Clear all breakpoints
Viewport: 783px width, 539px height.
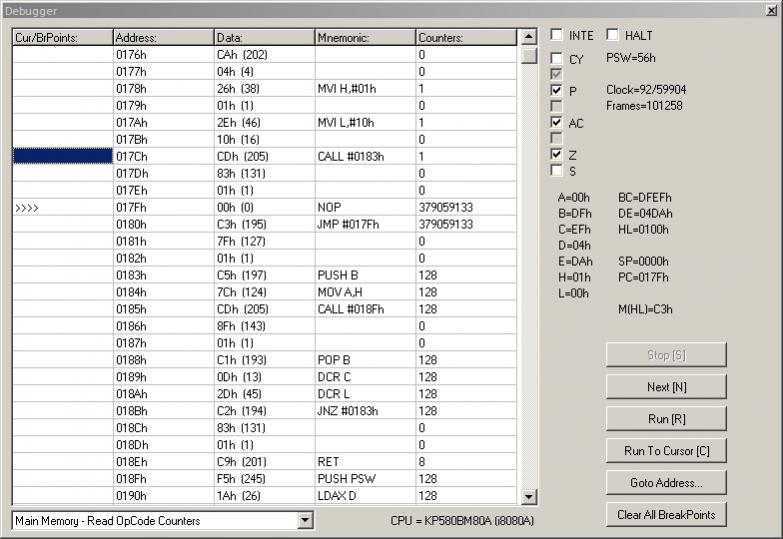coord(666,515)
